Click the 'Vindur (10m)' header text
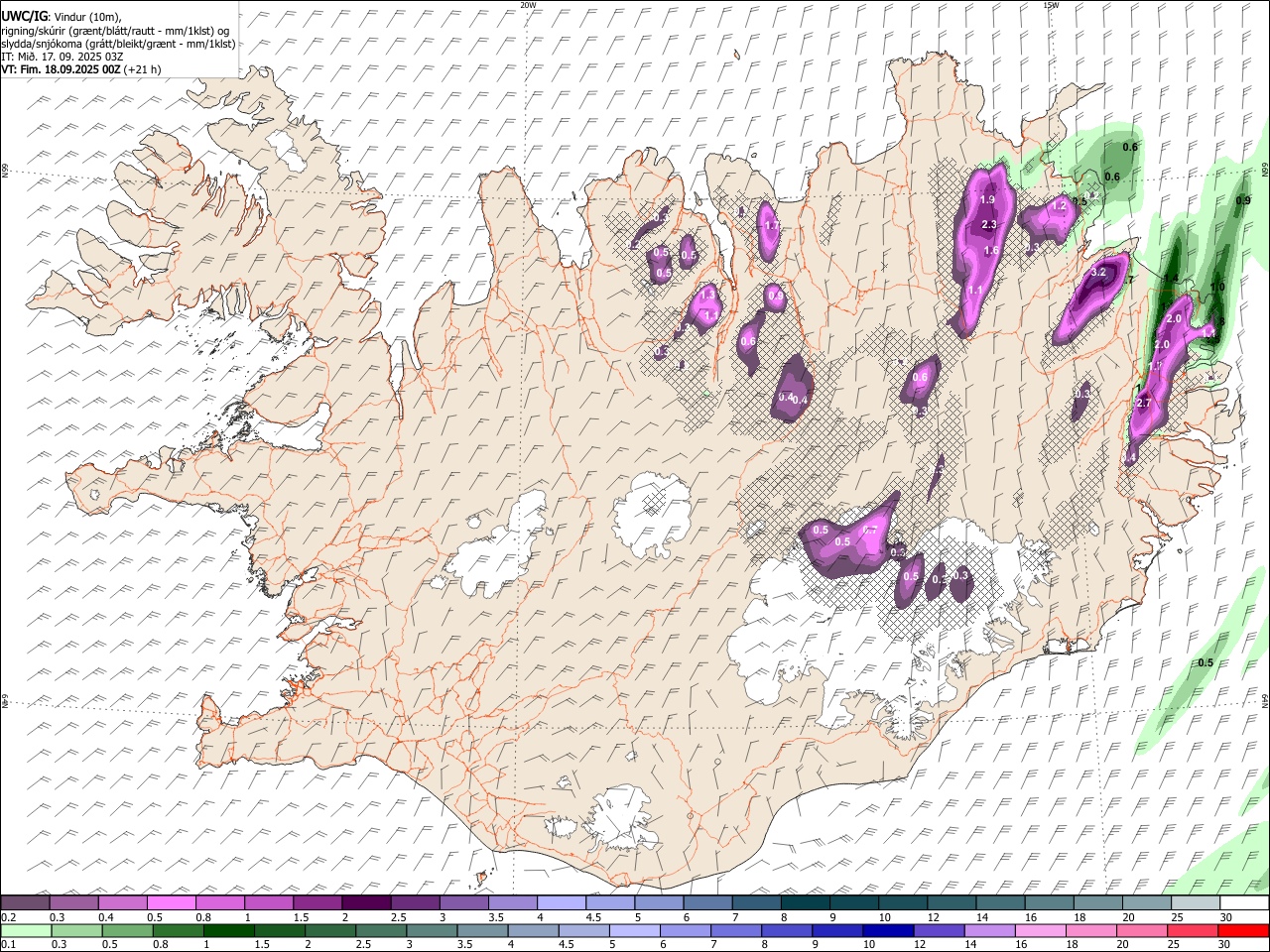1270x952 pixels. pos(86,17)
